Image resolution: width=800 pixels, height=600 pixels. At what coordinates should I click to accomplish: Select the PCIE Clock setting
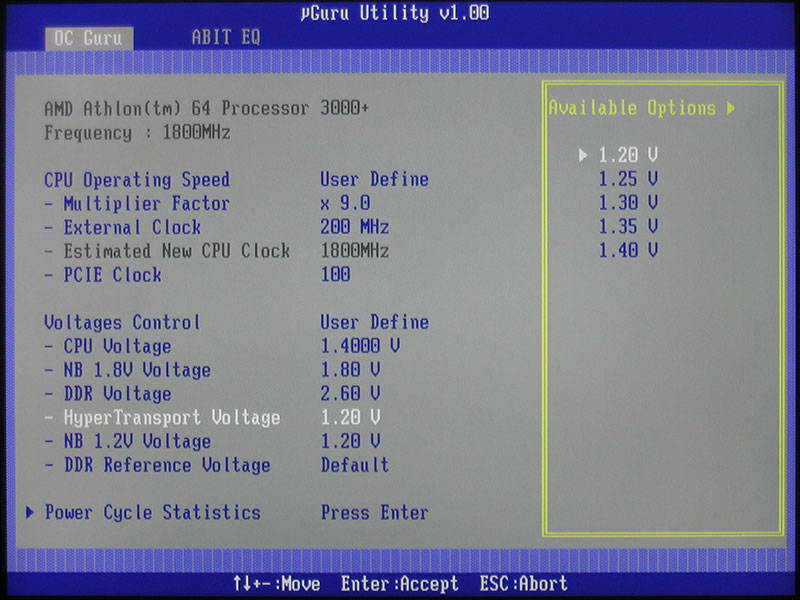[x=103, y=275]
